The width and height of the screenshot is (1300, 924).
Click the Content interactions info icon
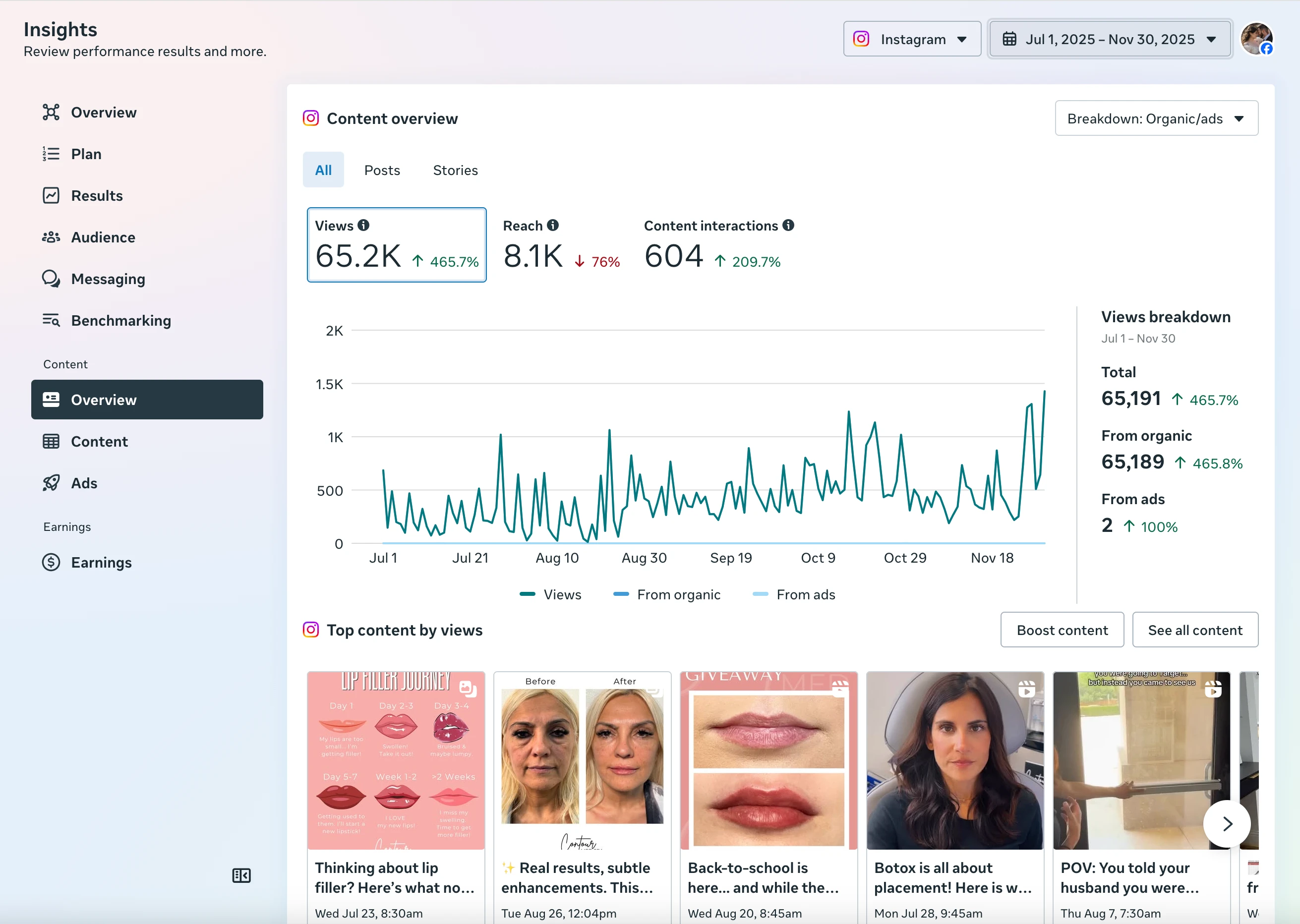[x=788, y=226]
